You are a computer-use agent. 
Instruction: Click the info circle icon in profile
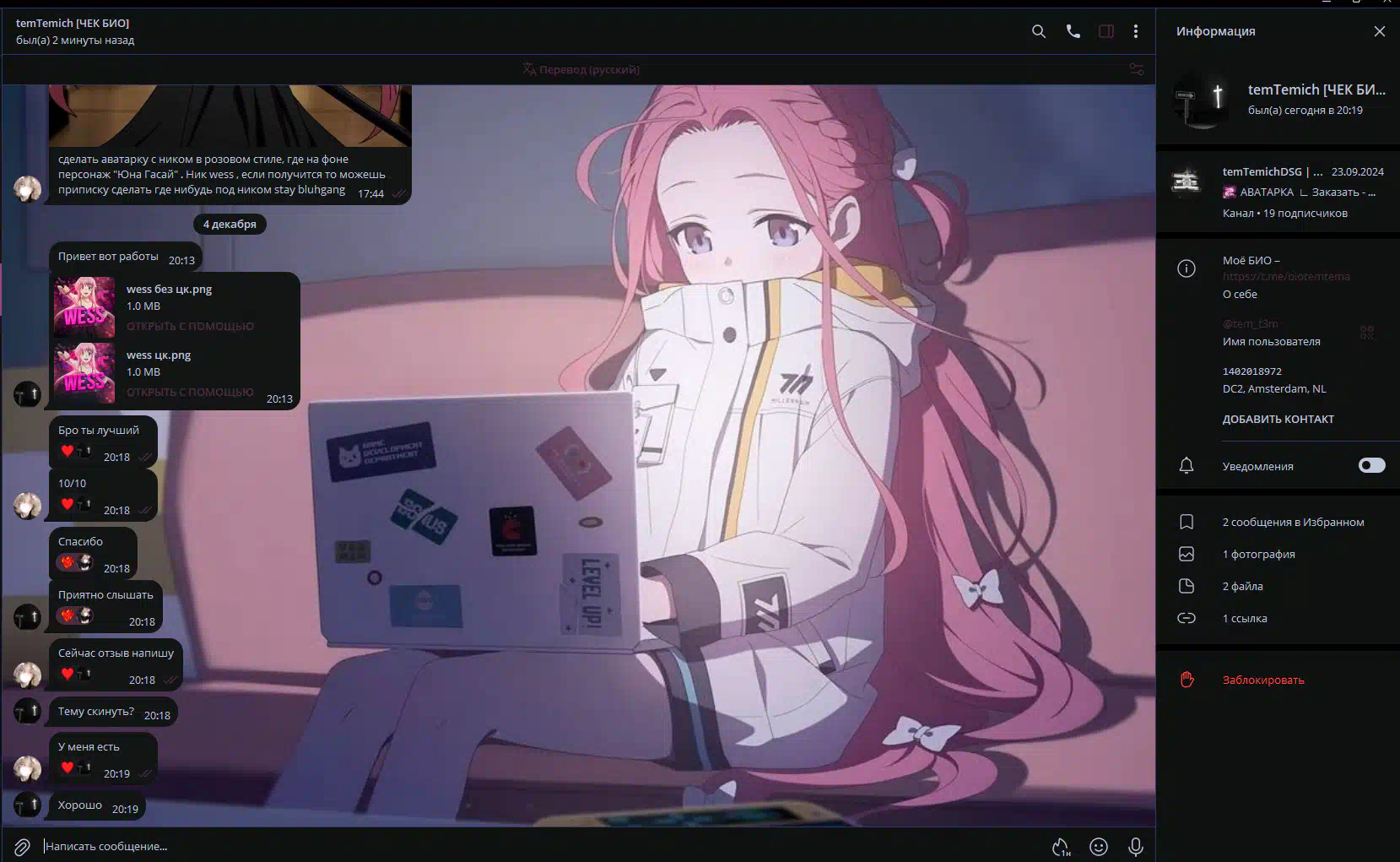coord(1186,268)
